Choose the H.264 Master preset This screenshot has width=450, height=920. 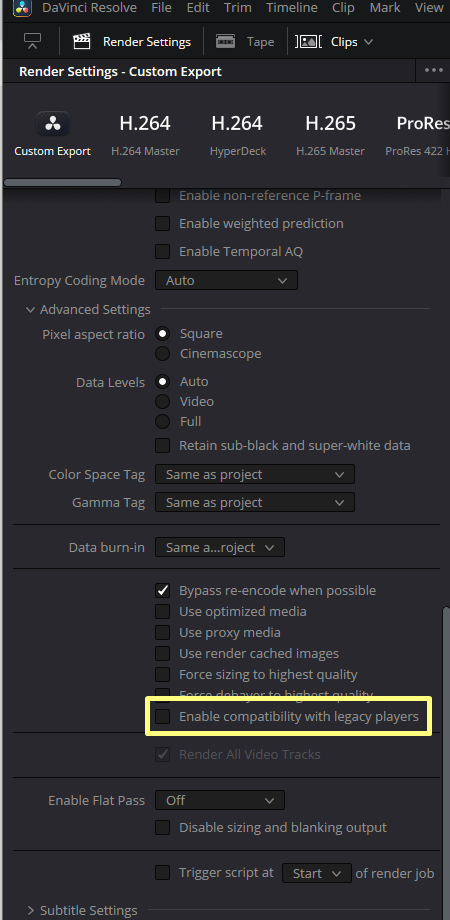pyautogui.click(x=145, y=135)
